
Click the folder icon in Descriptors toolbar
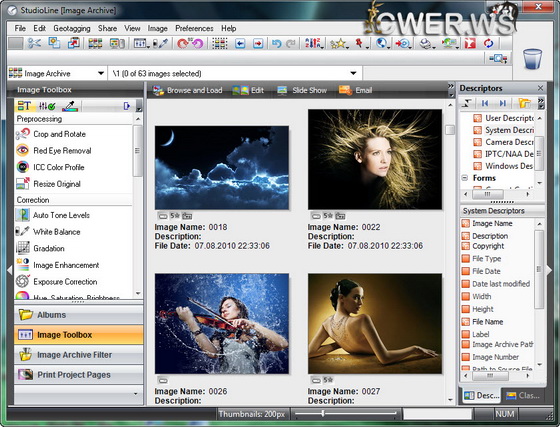(x=525, y=103)
